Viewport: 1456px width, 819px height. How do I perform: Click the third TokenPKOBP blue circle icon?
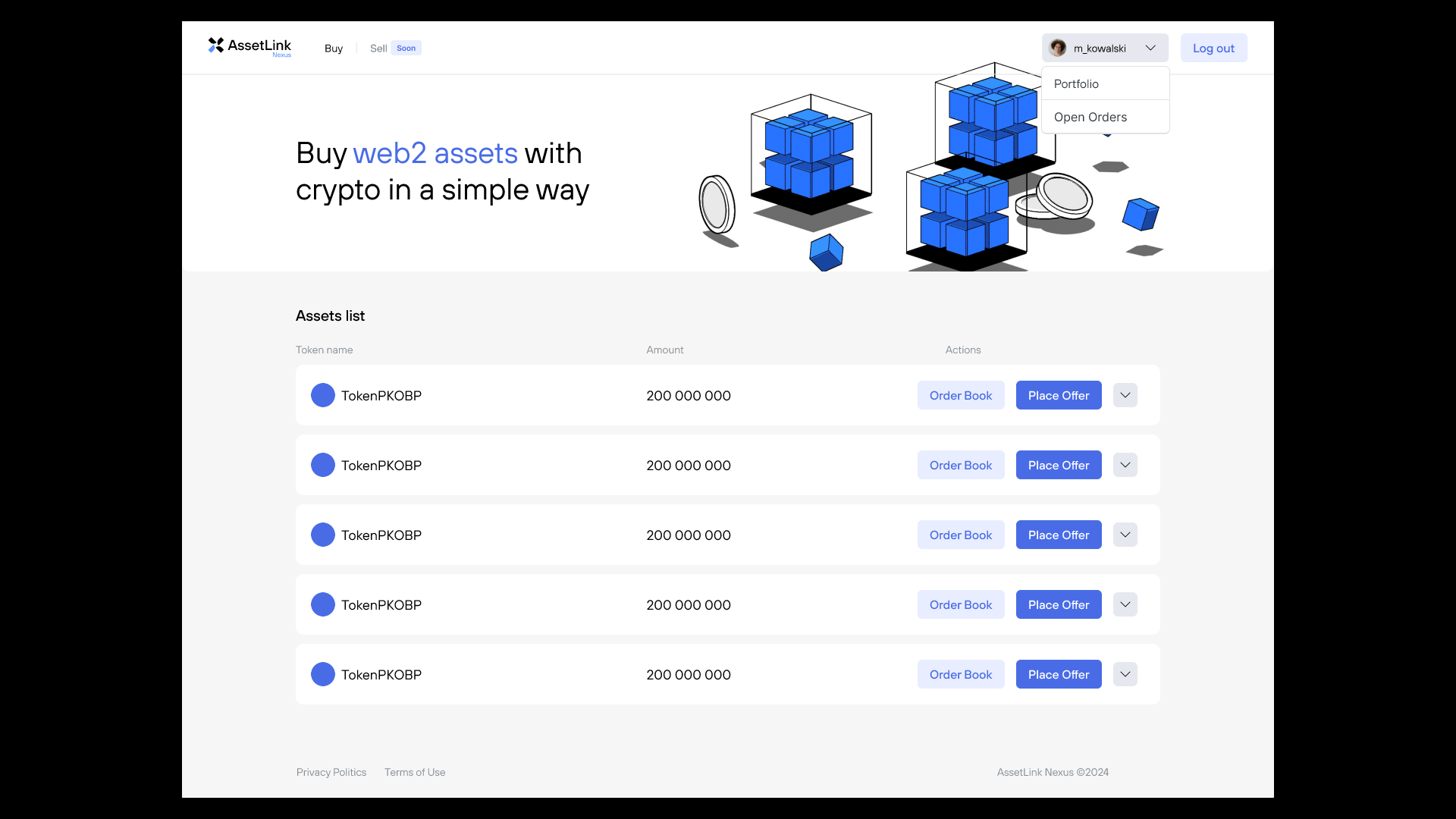point(323,535)
